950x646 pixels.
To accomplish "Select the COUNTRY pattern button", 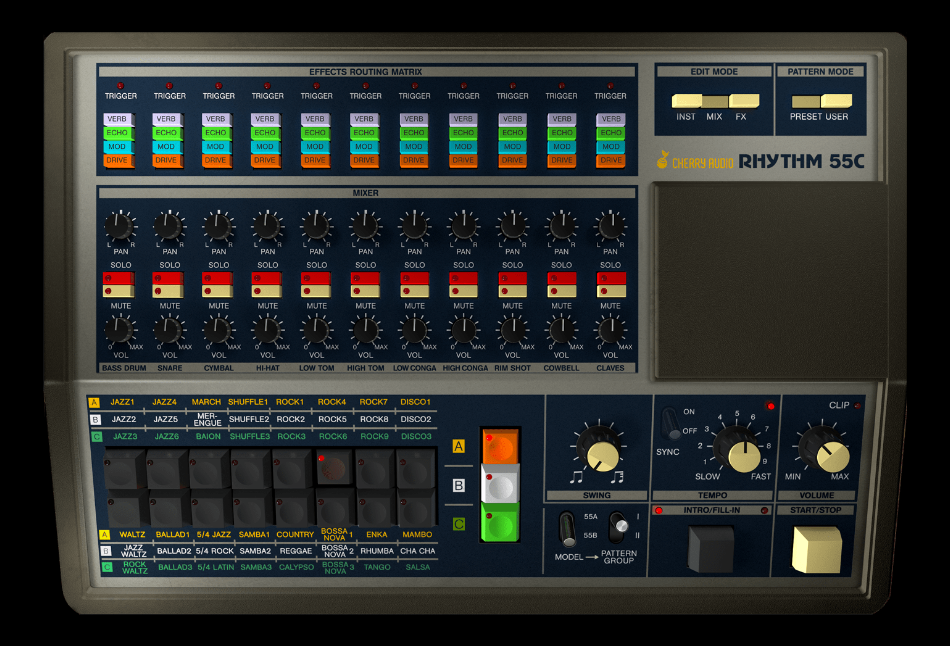I will point(293,508).
